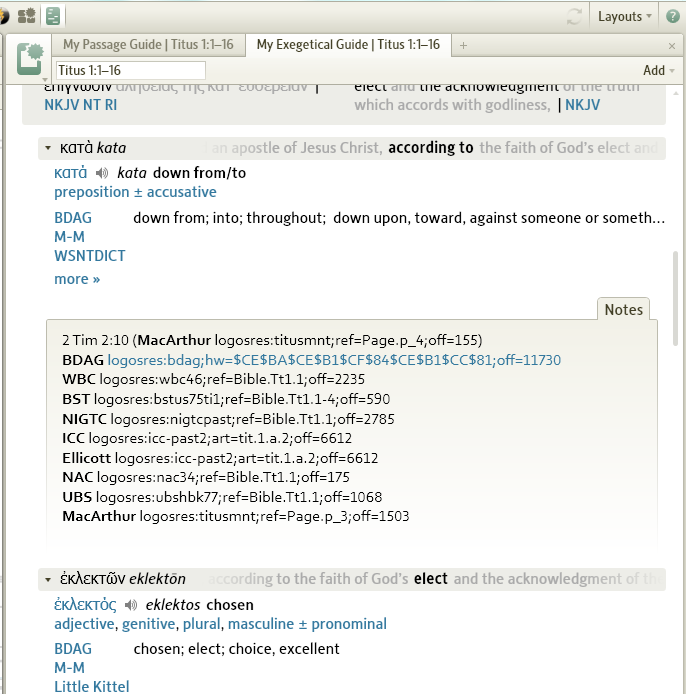This screenshot has height=694, width=686.
Task: Select the Notes tab
Action: tap(623, 309)
